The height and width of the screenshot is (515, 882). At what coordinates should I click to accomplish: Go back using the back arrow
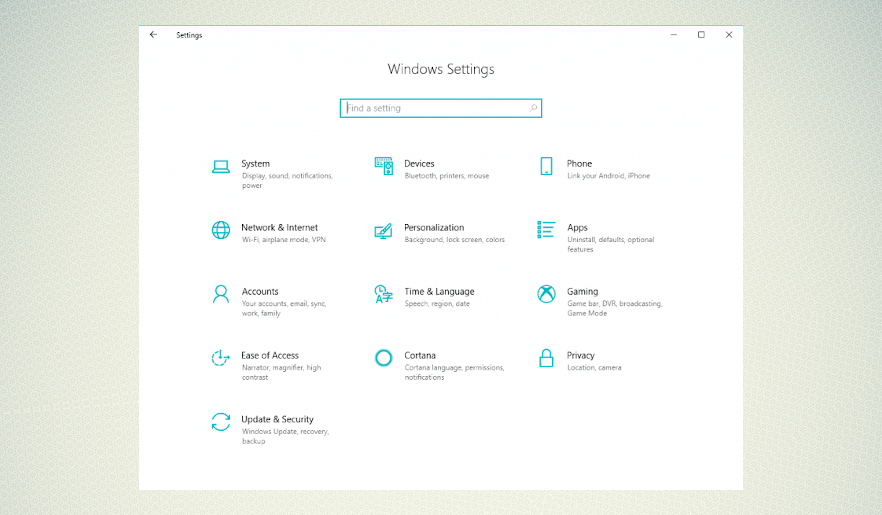(x=153, y=35)
